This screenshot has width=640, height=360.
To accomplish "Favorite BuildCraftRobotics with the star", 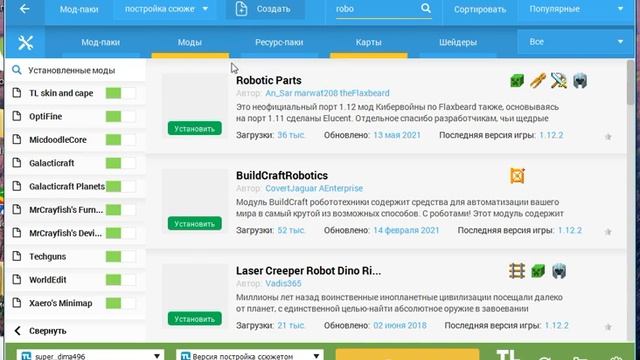I will click(x=608, y=232).
